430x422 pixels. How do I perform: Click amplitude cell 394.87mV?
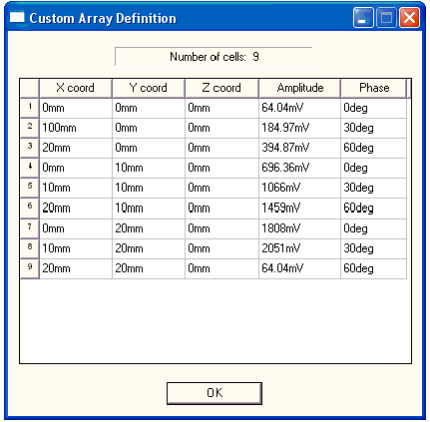(299, 148)
